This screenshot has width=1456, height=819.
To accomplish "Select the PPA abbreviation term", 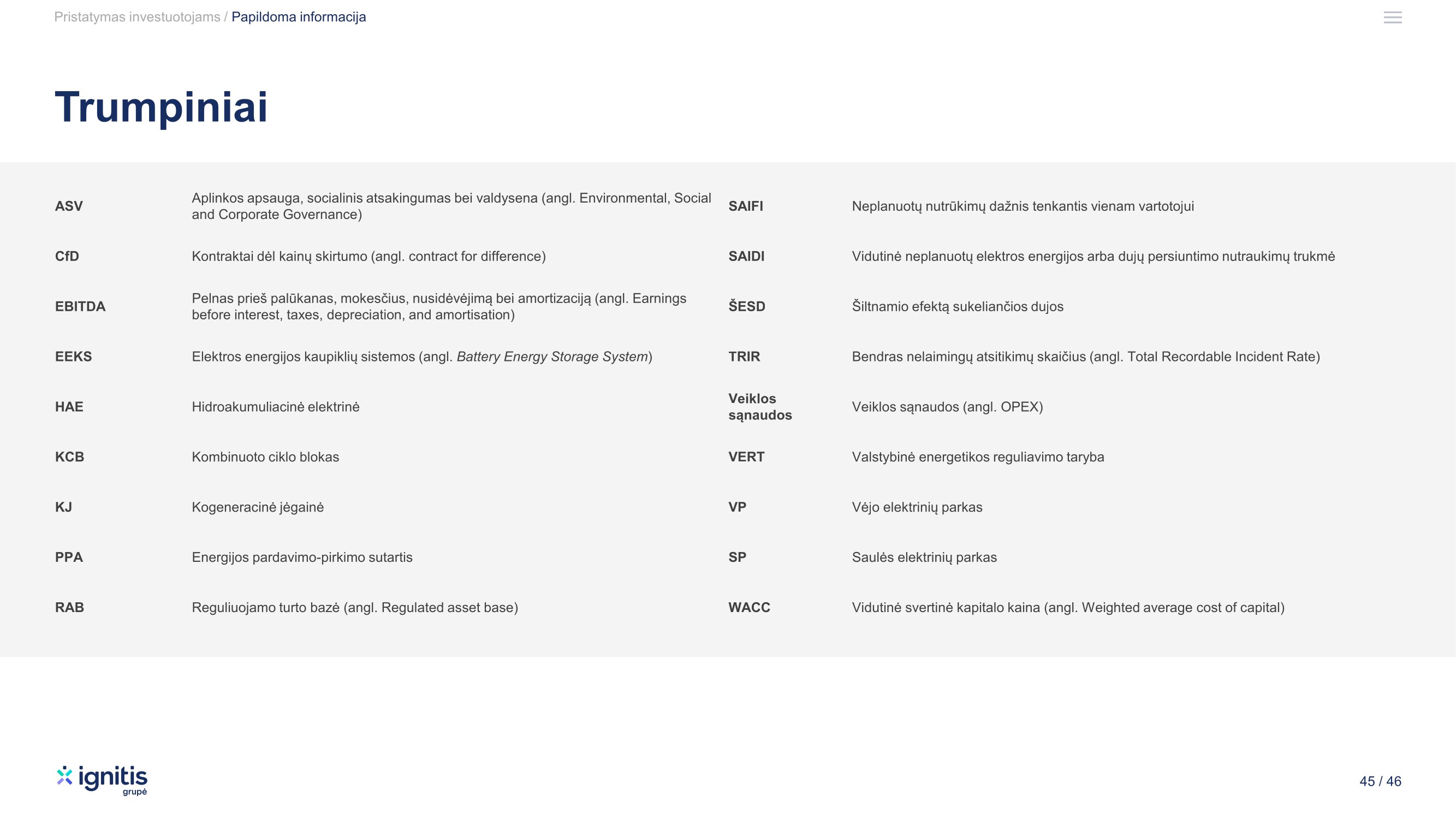I will [69, 557].
